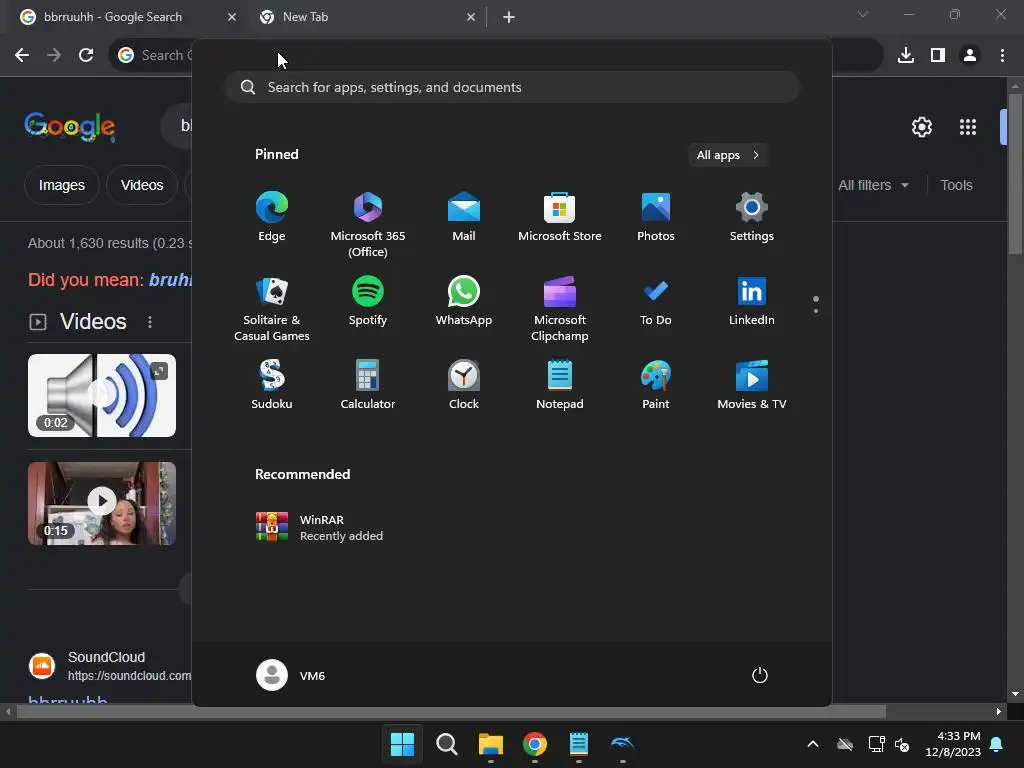Open the SoundCloud search result
Screen dimensions: 1024x768
pyautogui.click(x=68, y=703)
